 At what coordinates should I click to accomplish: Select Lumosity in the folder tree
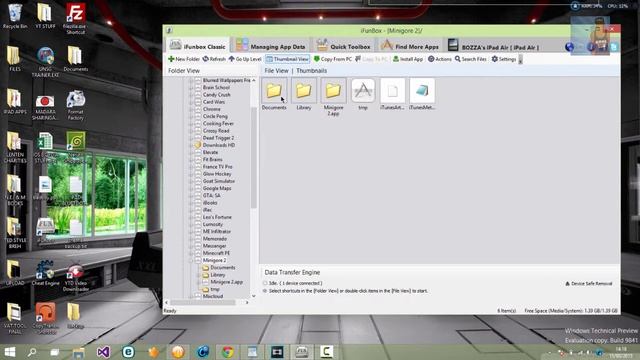coord(213,224)
